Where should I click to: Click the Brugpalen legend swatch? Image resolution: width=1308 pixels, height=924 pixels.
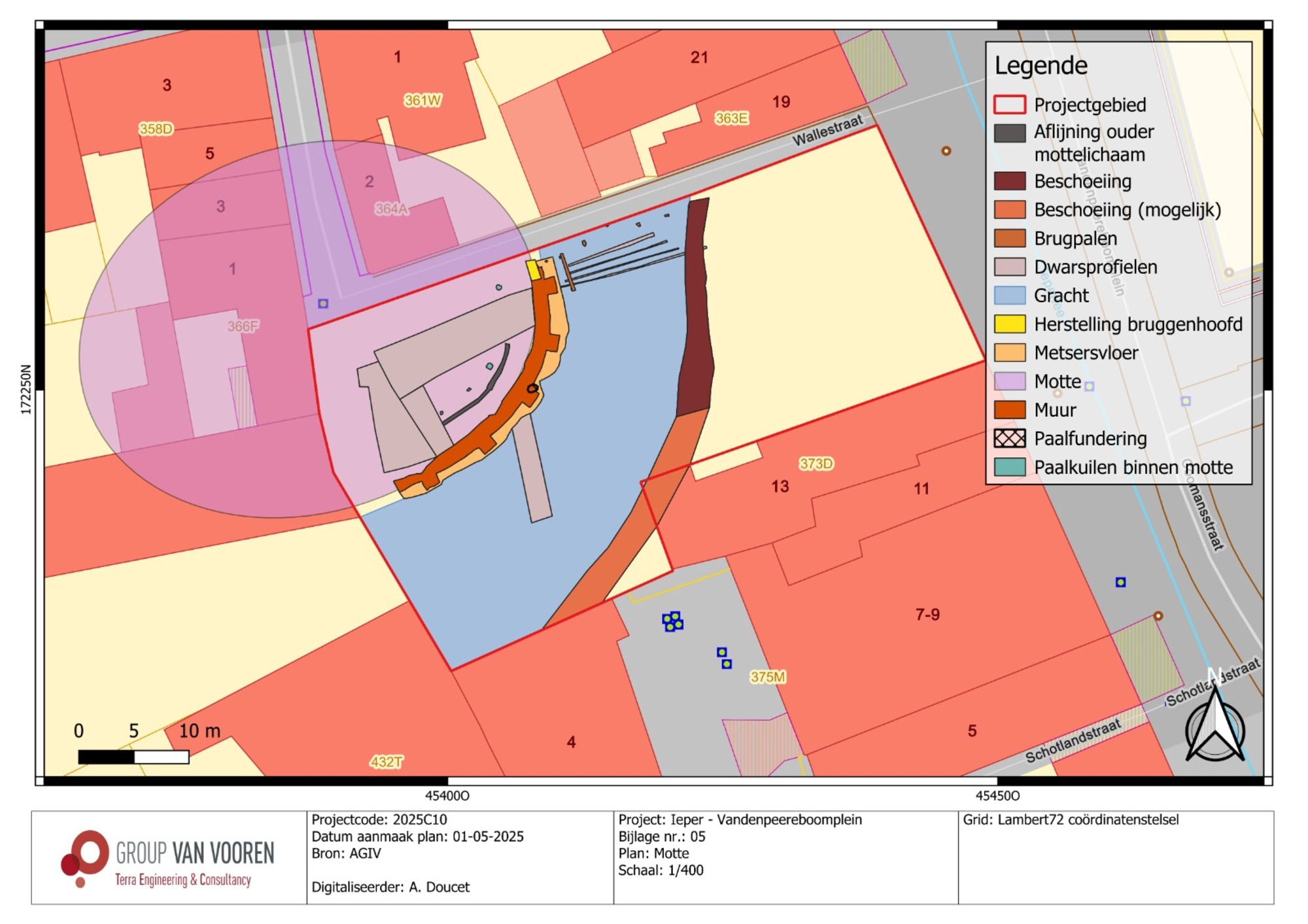point(1010,238)
